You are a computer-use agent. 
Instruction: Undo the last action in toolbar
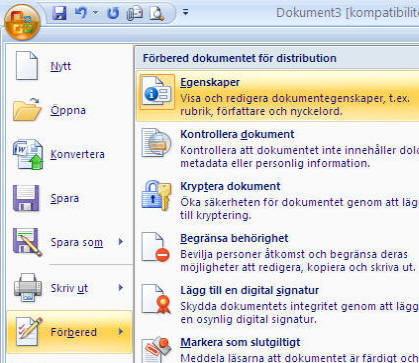81,13
